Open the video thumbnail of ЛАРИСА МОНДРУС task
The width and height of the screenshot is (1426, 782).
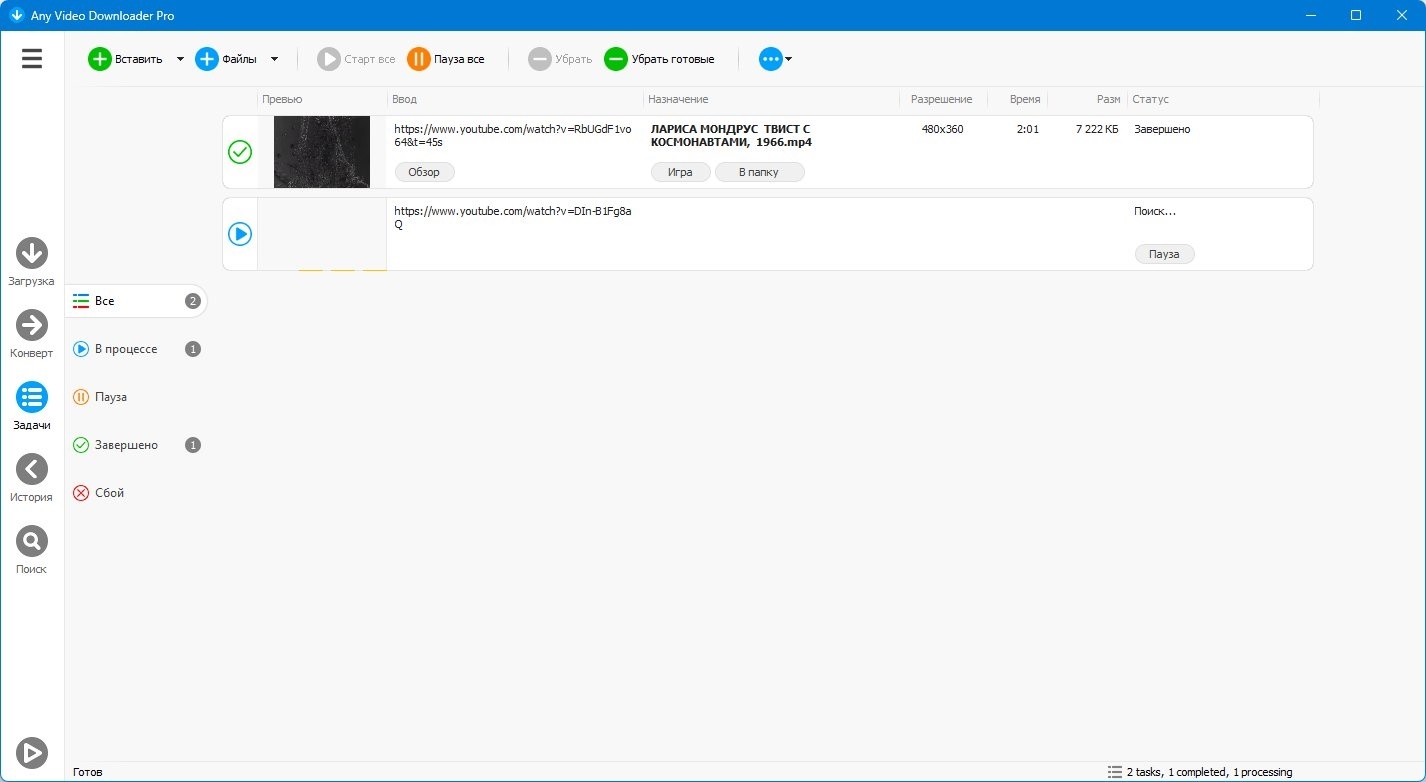(322, 152)
